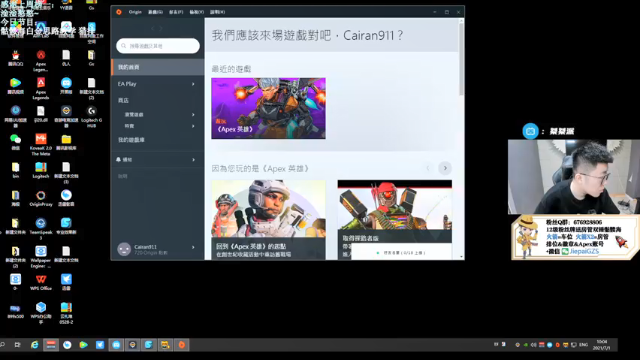Screen dimensions: 640x360
Task: Expand the 瀏覽遊戲 submenu chevron
Action: 193,115
